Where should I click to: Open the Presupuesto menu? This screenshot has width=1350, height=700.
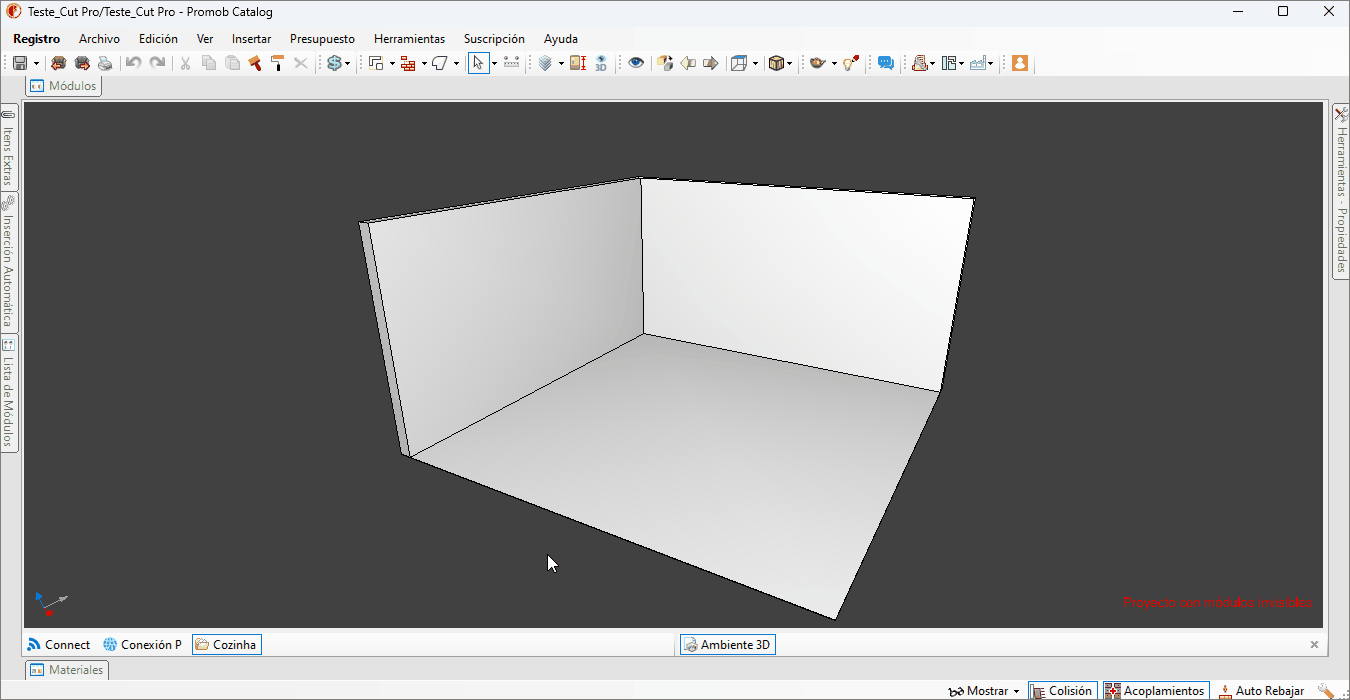(x=322, y=39)
